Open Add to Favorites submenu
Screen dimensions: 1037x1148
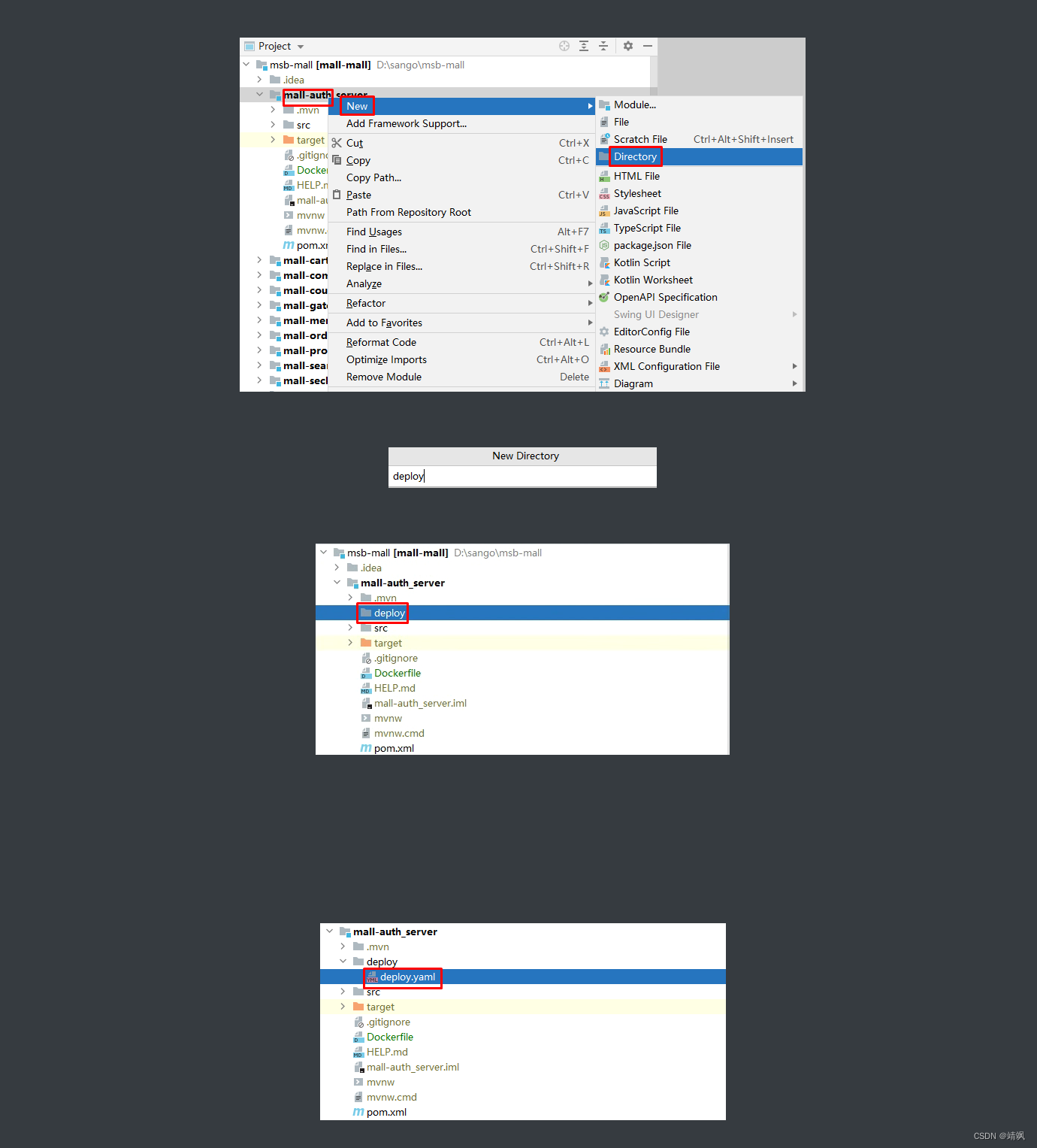pyautogui.click(x=462, y=323)
